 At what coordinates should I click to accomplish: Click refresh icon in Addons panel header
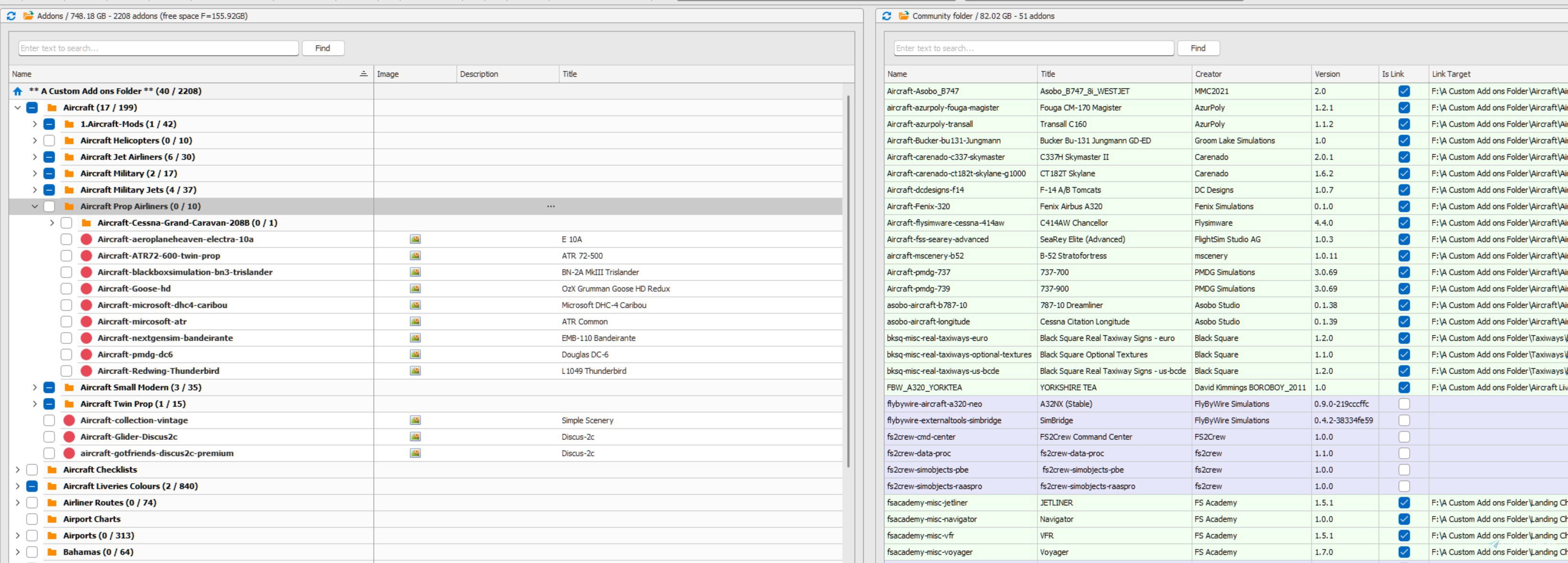[x=11, y=16]
